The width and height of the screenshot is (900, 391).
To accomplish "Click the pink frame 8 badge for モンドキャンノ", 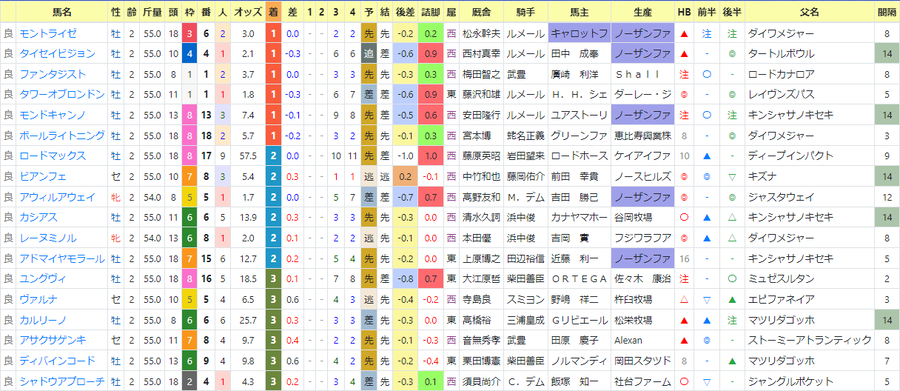I will [x=190, y=115].
